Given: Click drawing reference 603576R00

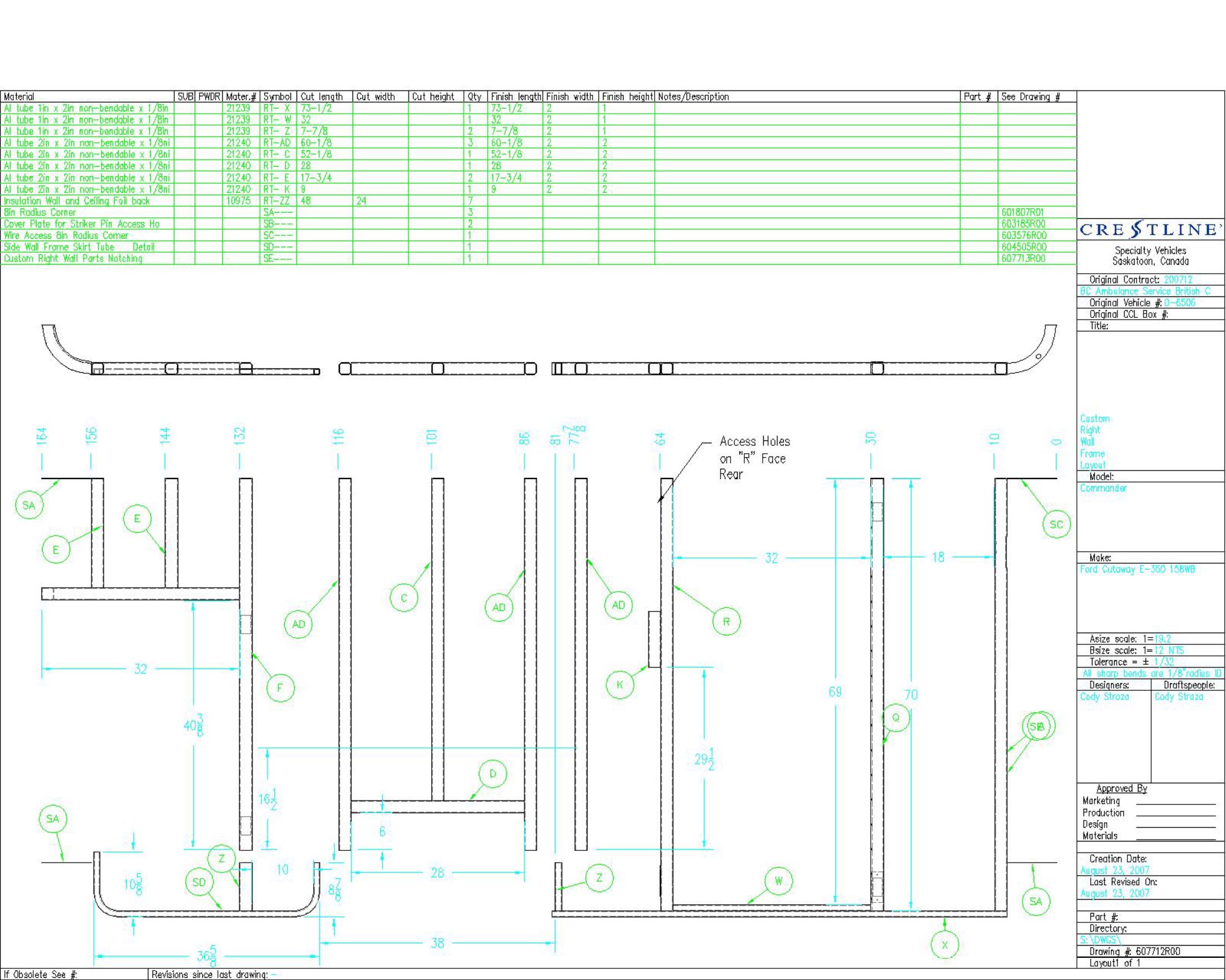Looking at the screenshot, I should (x=1023, y=235).
